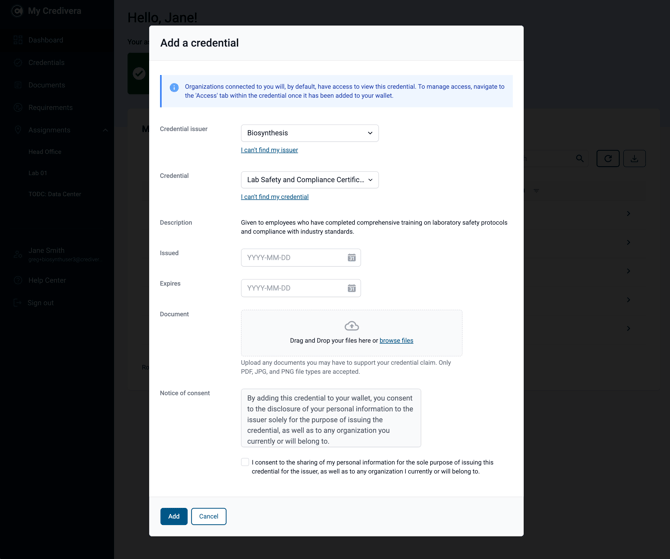
Task: Collapse the Assignments menu chevron
Action: (105, 130)
